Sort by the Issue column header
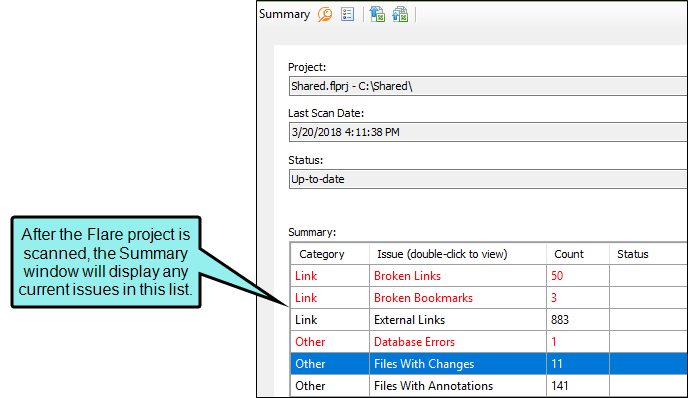688x398 pixels. pos(458,254)
